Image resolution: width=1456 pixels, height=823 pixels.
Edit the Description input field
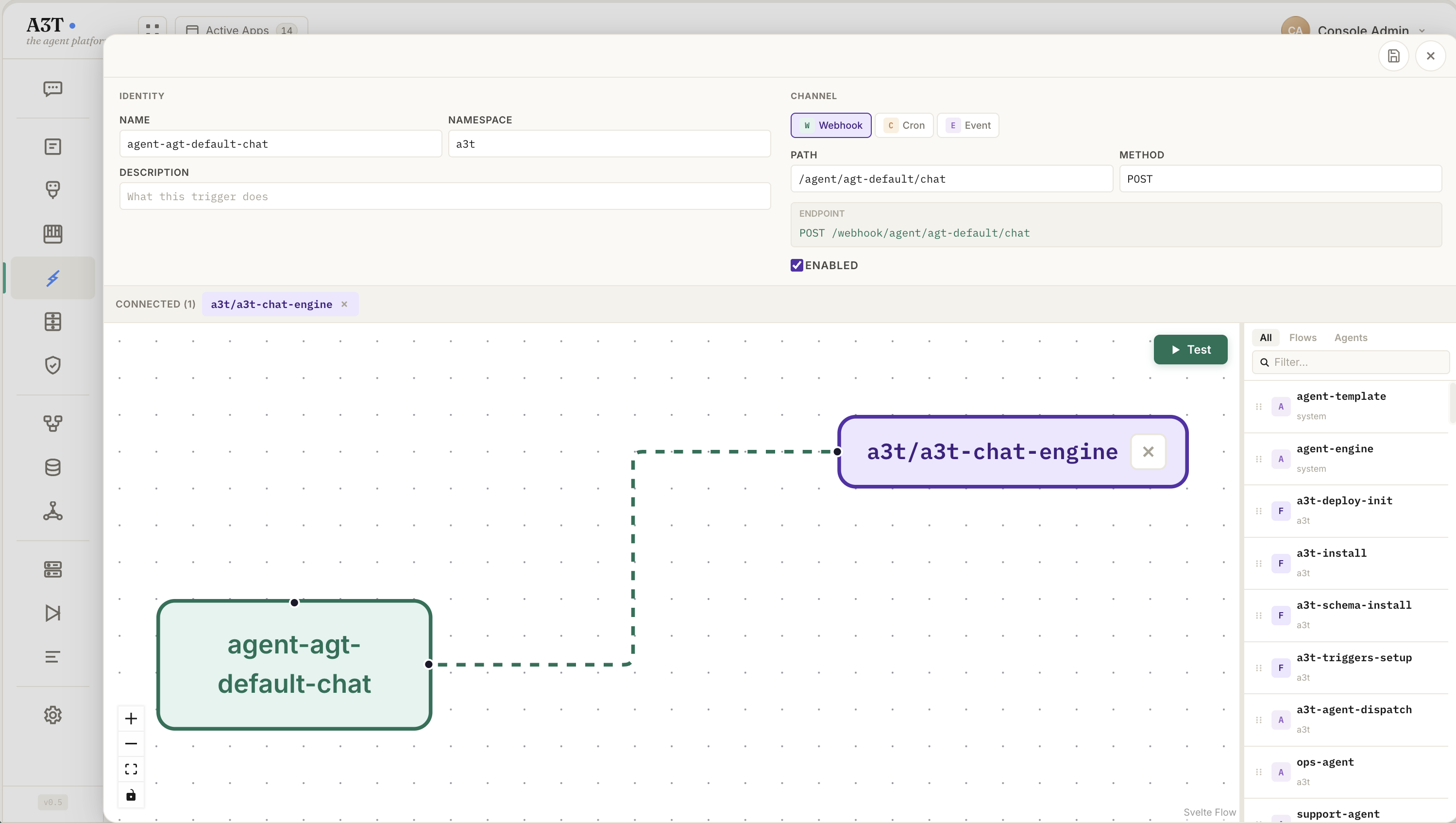[445, 196]
